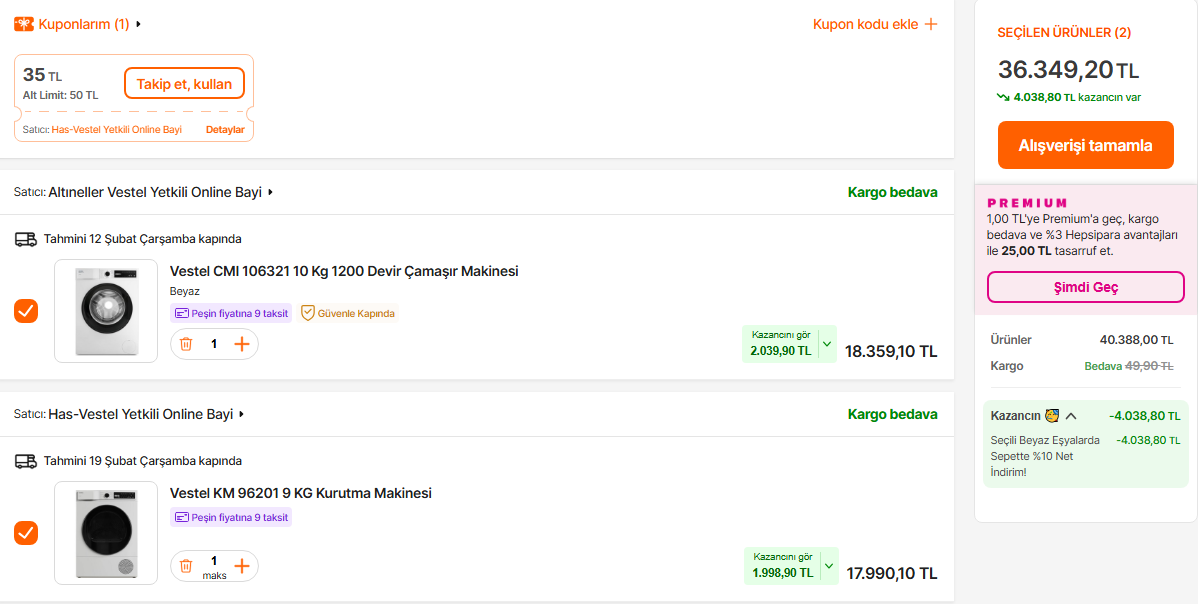Click the Kuponlarım coupon ticket icon

click(24, 24)
